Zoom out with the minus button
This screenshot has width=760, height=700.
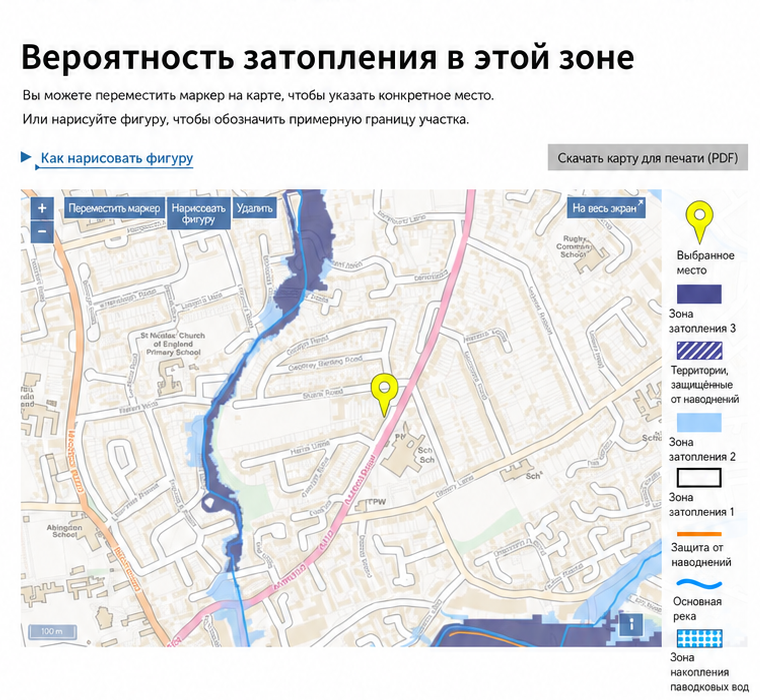point(42,231)
